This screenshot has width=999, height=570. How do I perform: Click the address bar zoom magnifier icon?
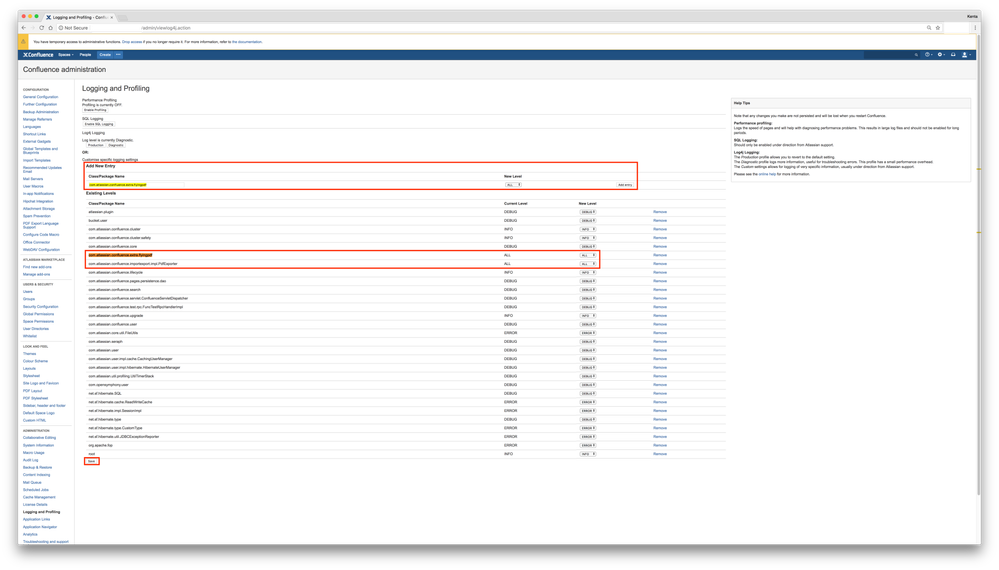pyautogui.click(x=929, y=28)
